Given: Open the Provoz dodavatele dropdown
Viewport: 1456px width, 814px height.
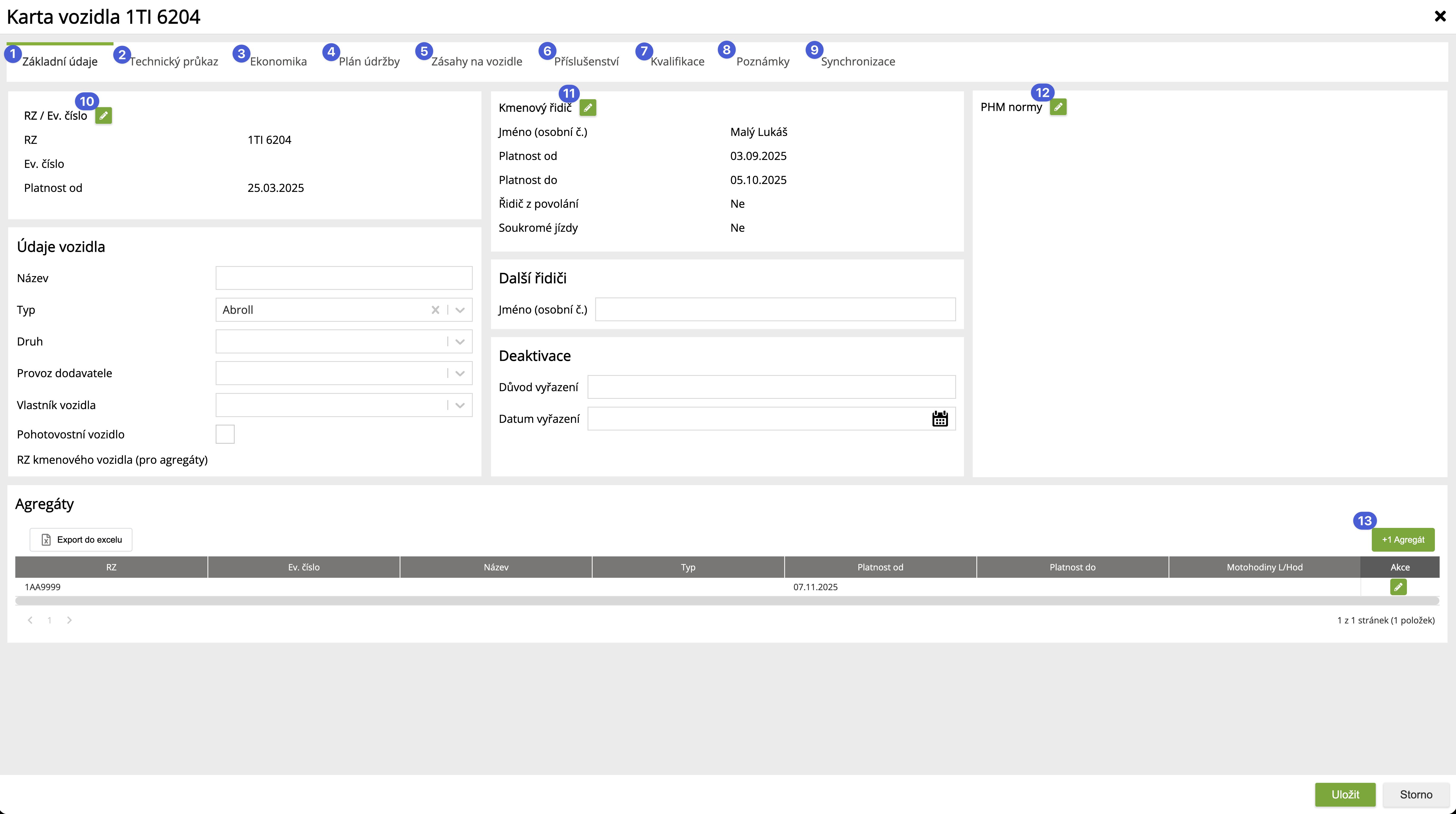Looking at the screenshot, I should 460,373.
